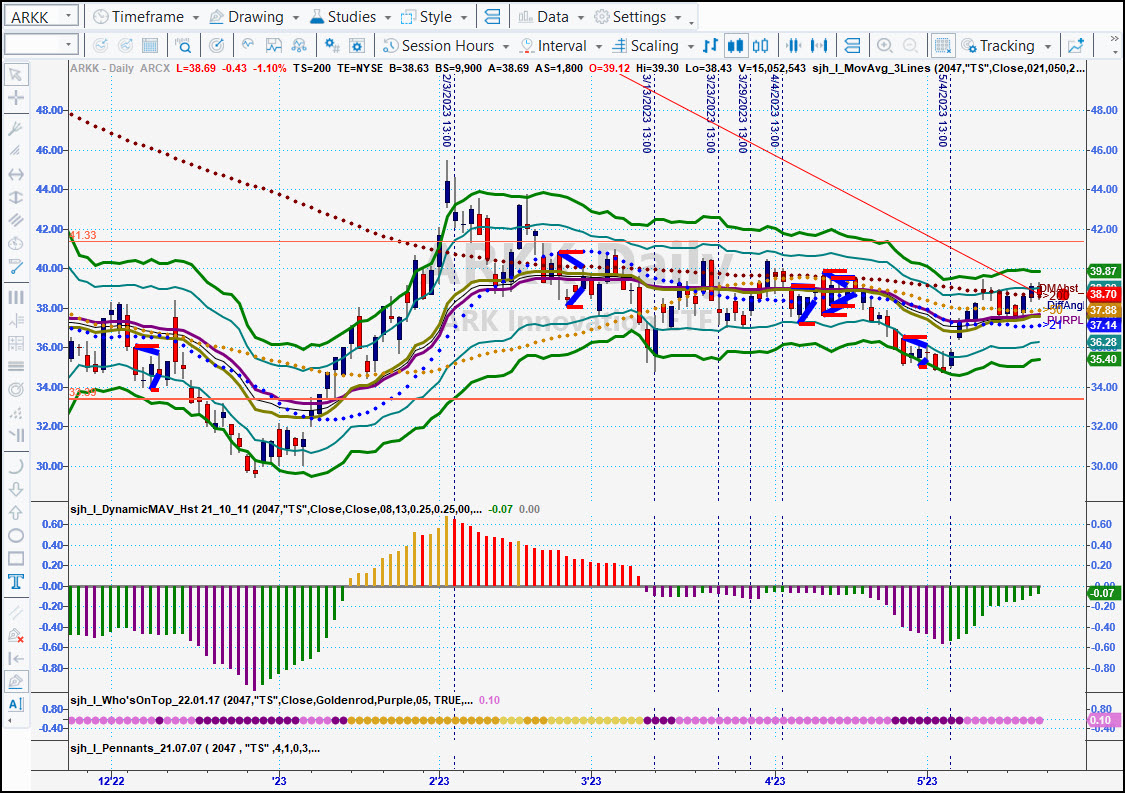Click the calendar grid toolbar icon
The height and width of the screenshot is (793, 1125).
pos(150,46)
